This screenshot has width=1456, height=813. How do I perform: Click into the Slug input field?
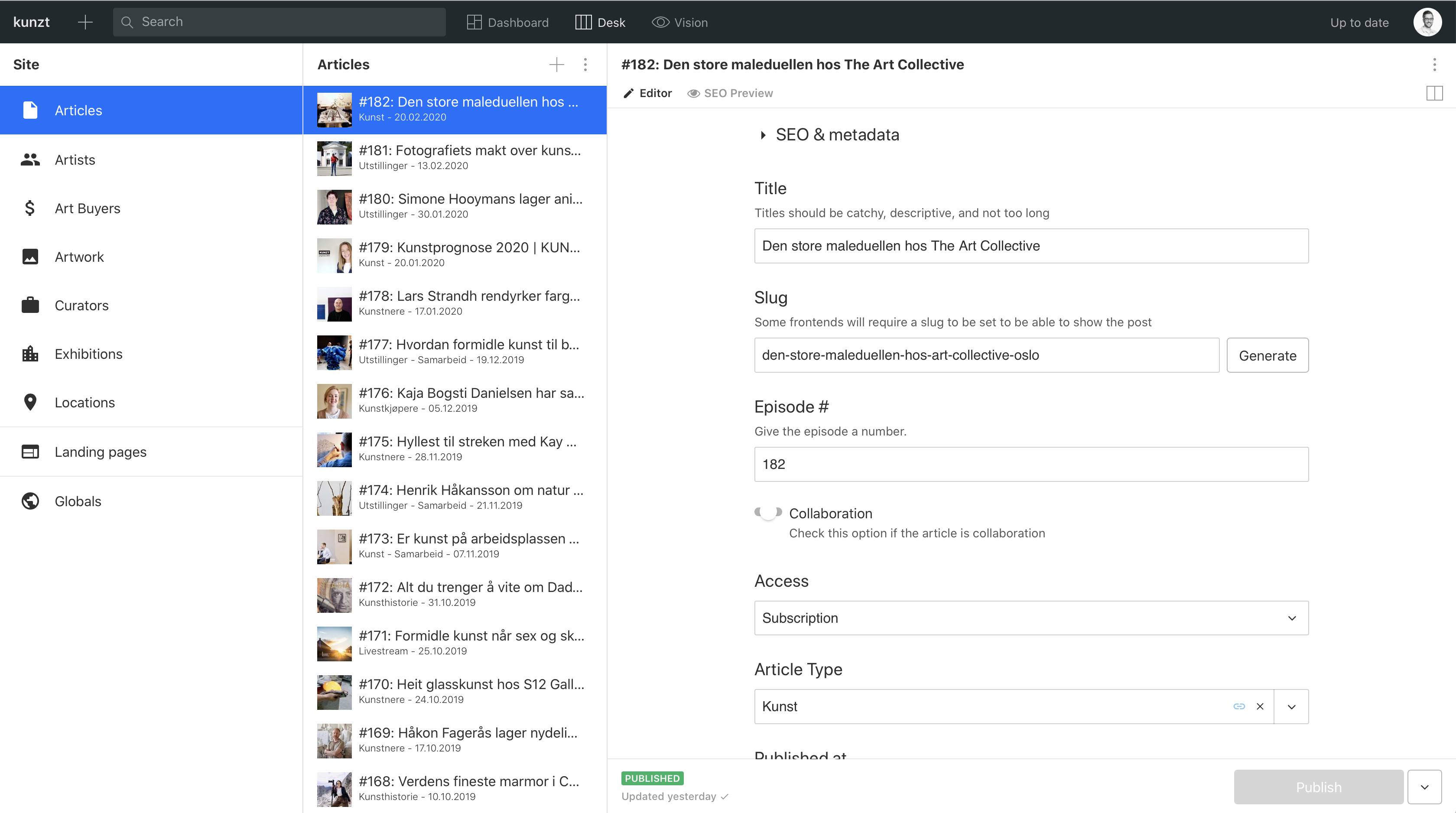point(986,355)
